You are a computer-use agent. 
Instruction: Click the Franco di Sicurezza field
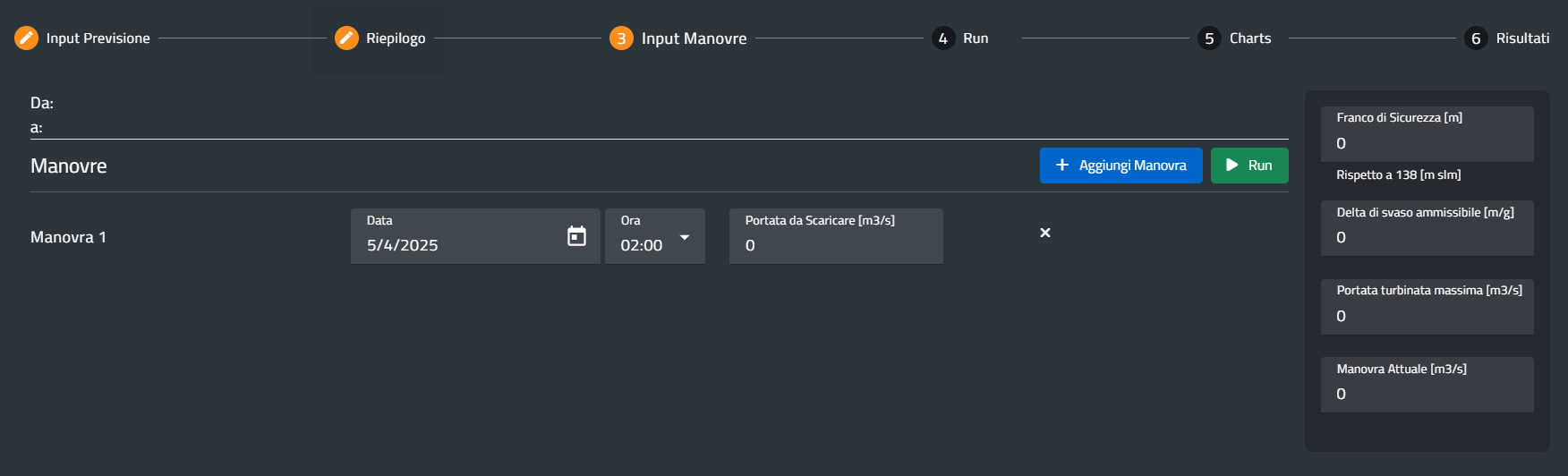tap(1427, 143)
